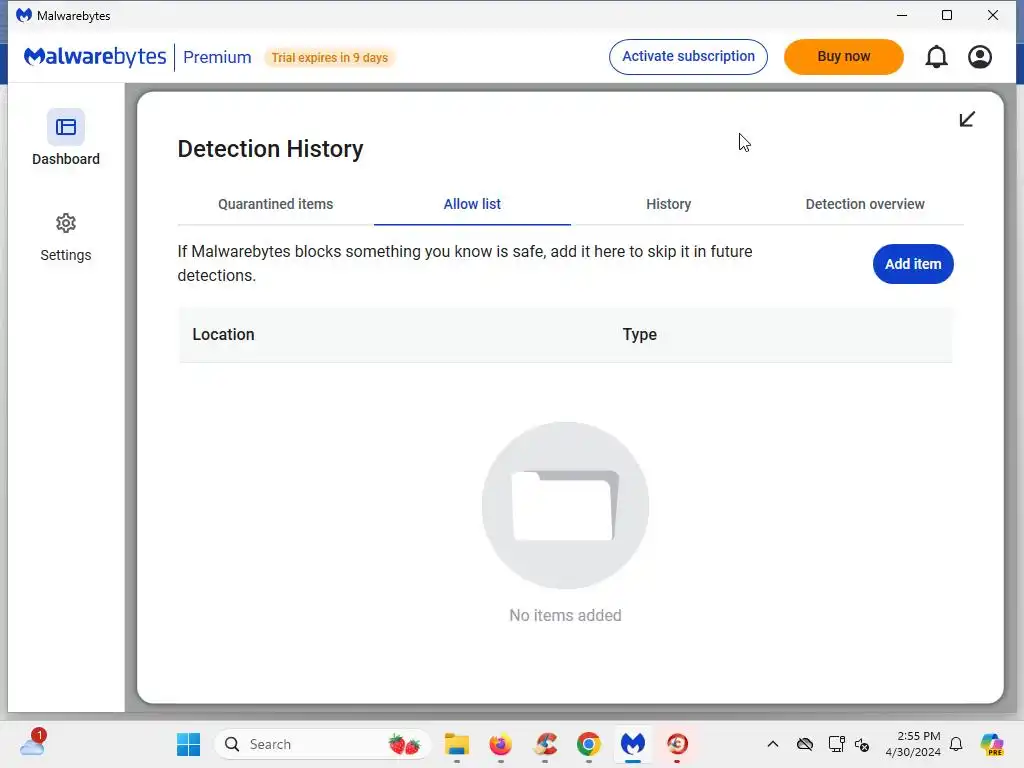This screenshot has width=1024, height=768.
Task: Click the network display tray icon
Action: tap(836, 744)
